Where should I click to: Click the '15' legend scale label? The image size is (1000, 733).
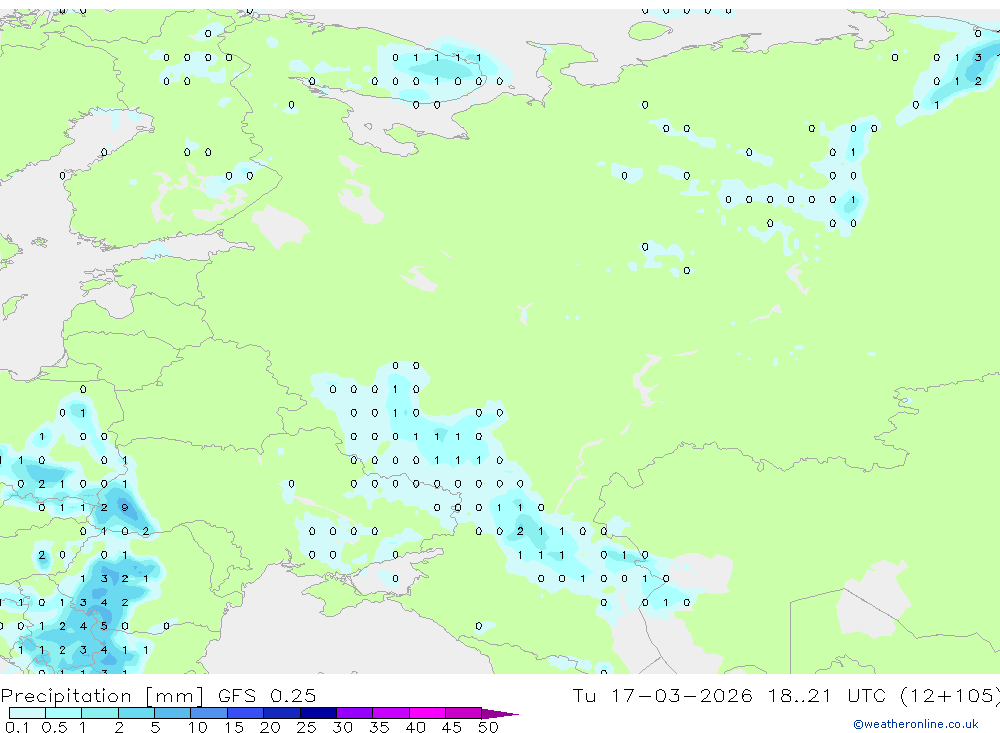click(x=234, y=727)
